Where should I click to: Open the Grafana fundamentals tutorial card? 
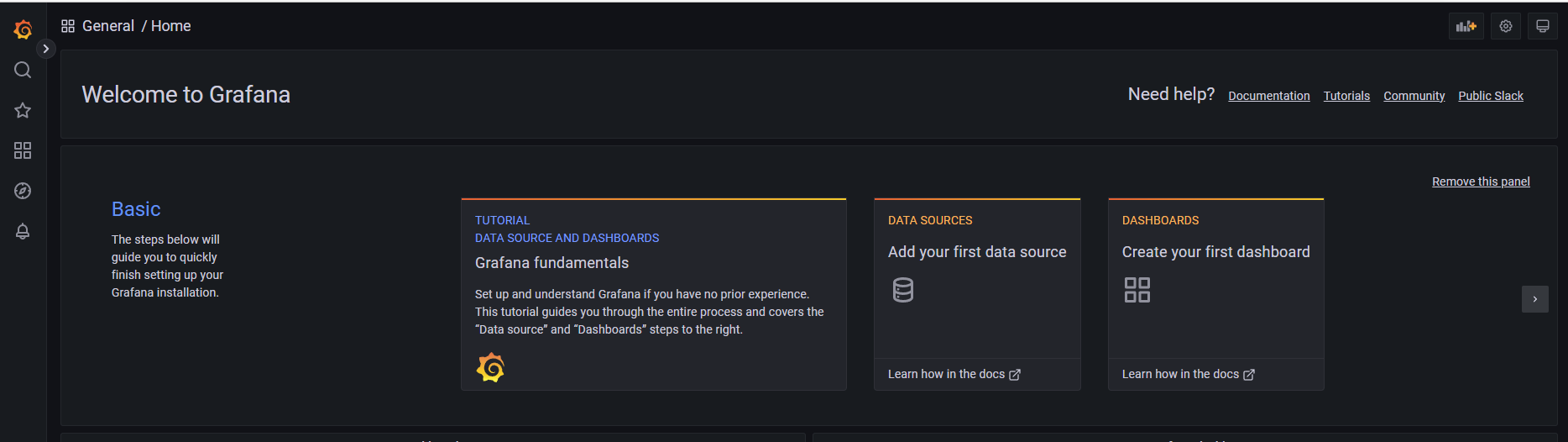click(654, 294)
